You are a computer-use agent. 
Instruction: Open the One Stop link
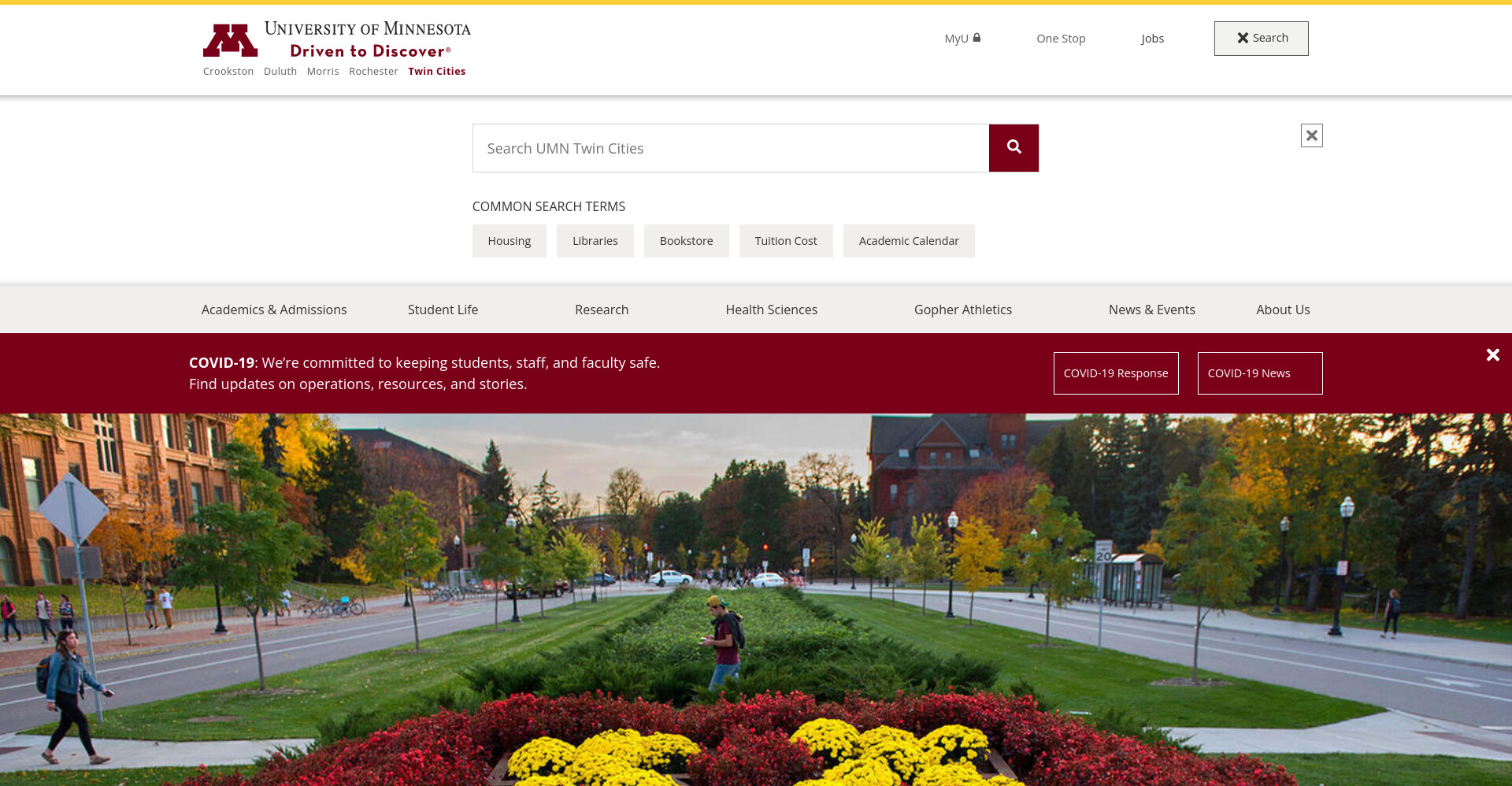1061,39
